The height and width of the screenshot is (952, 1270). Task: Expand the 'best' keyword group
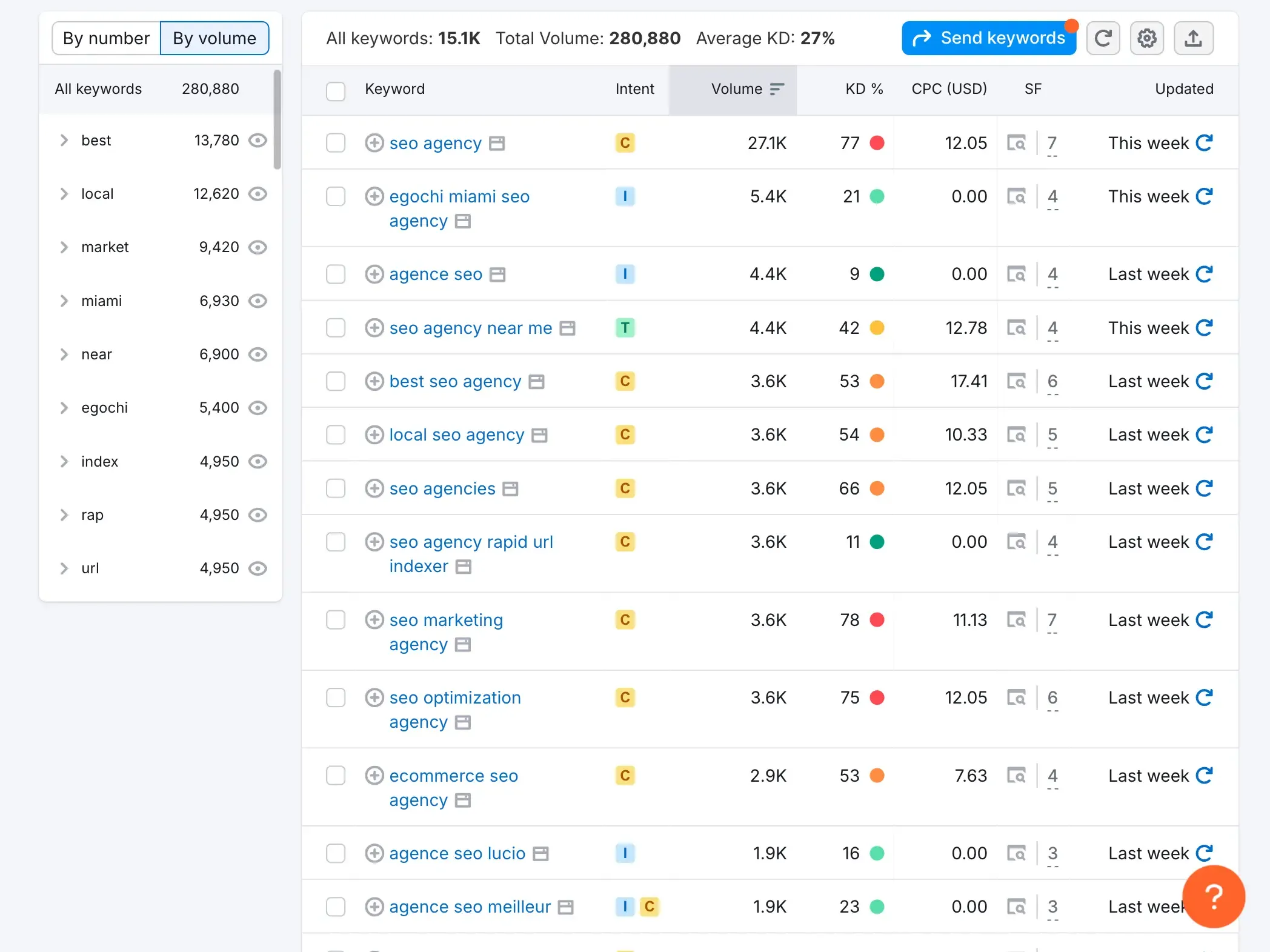click(64, 141)
